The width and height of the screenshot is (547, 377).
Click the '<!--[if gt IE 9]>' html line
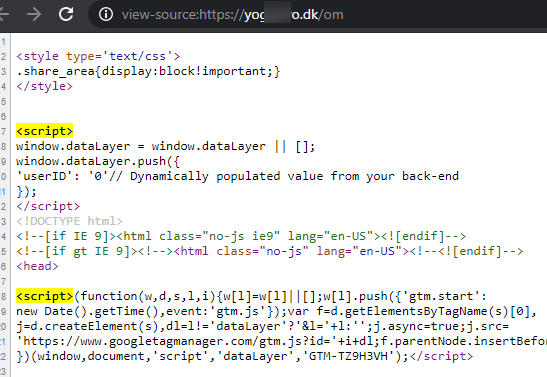(270, 251)
